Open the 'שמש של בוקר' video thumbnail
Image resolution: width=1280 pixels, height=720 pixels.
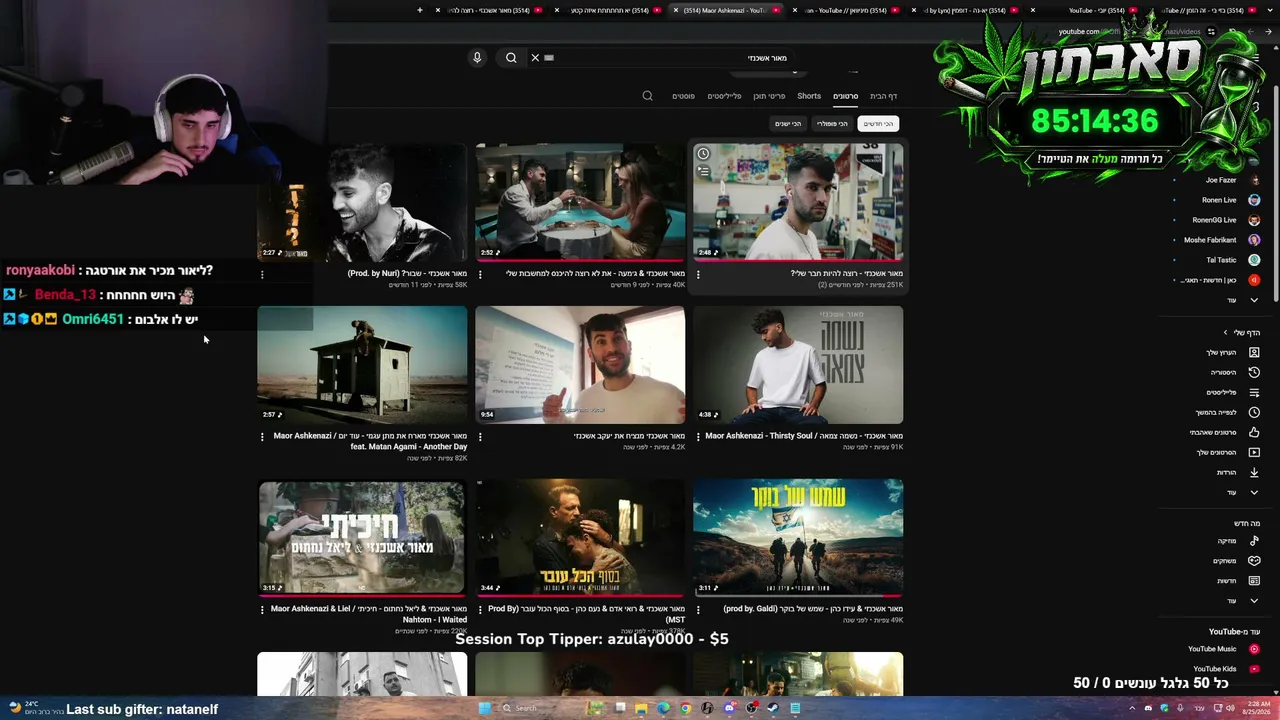[x=798, y=537]
